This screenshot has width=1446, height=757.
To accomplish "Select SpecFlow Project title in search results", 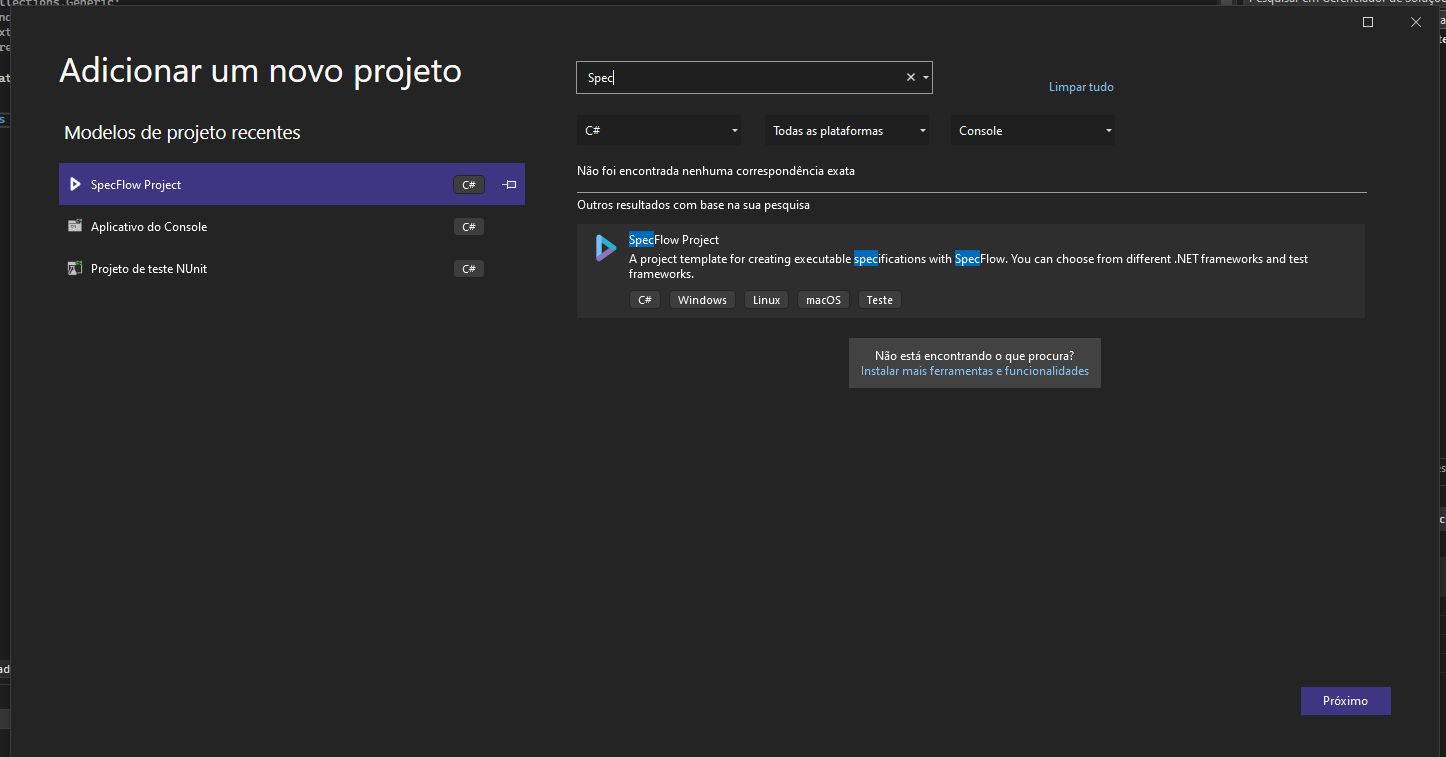I will tap(674, 240).
